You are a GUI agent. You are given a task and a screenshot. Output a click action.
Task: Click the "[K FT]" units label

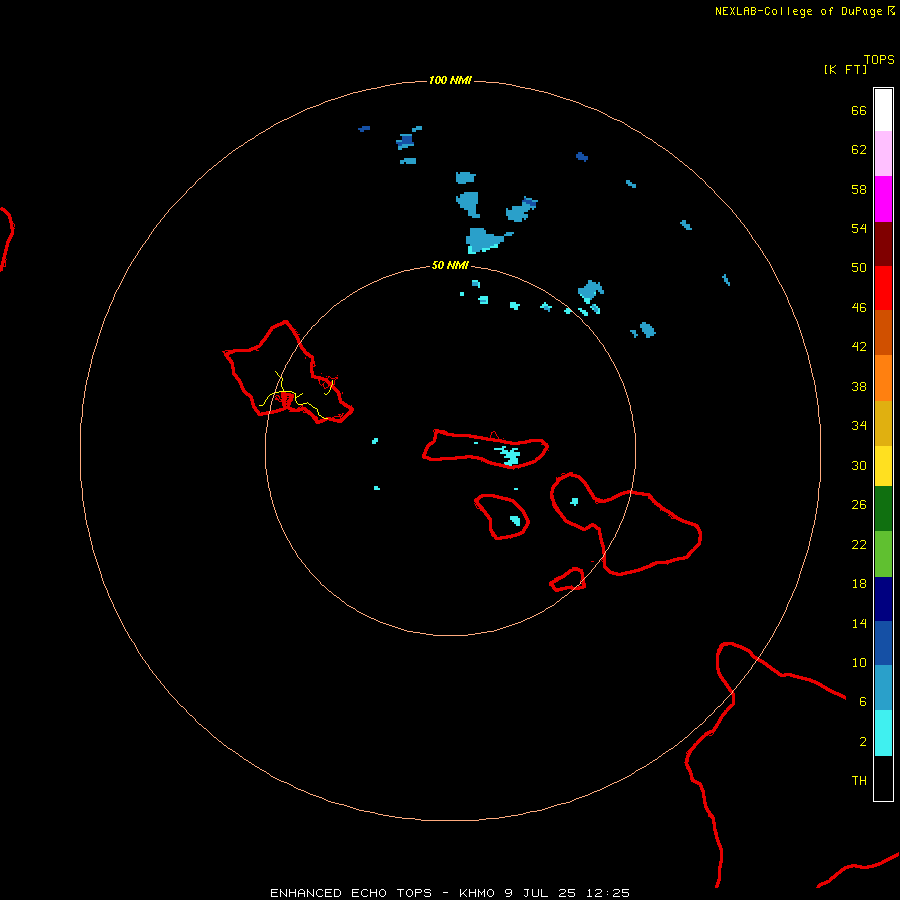tap(845, 69)
